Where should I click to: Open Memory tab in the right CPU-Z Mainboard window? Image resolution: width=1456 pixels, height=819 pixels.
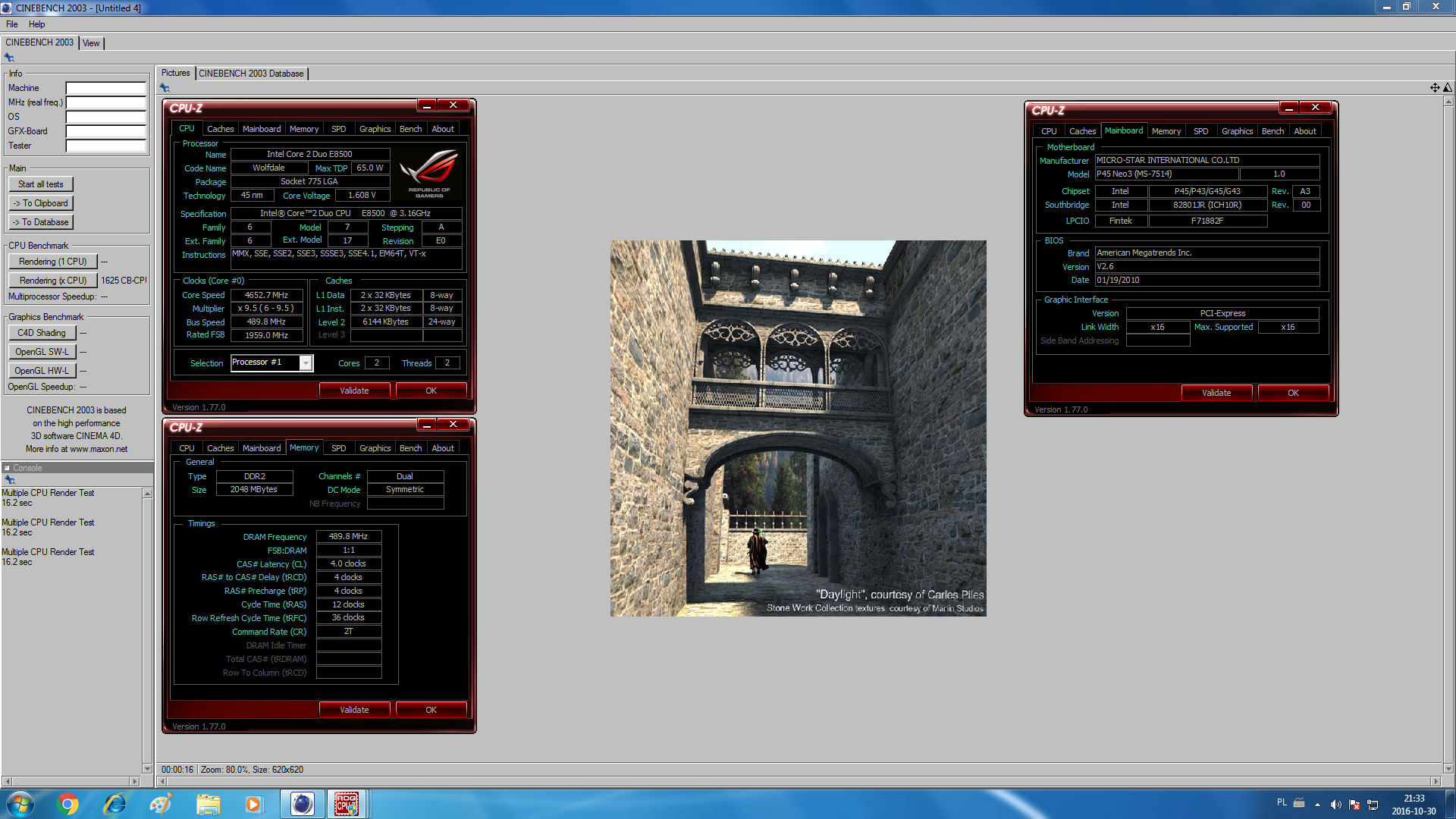(x=1166, y=131)
